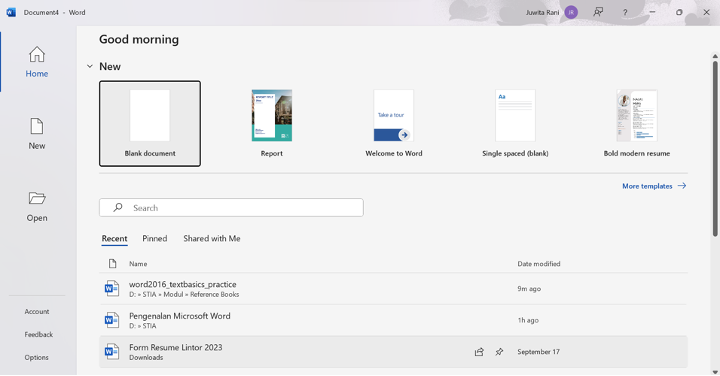This screenshot has width=720, height=376.
Task: Click the vertical scrollbar thumb
Action: (715, 149)
